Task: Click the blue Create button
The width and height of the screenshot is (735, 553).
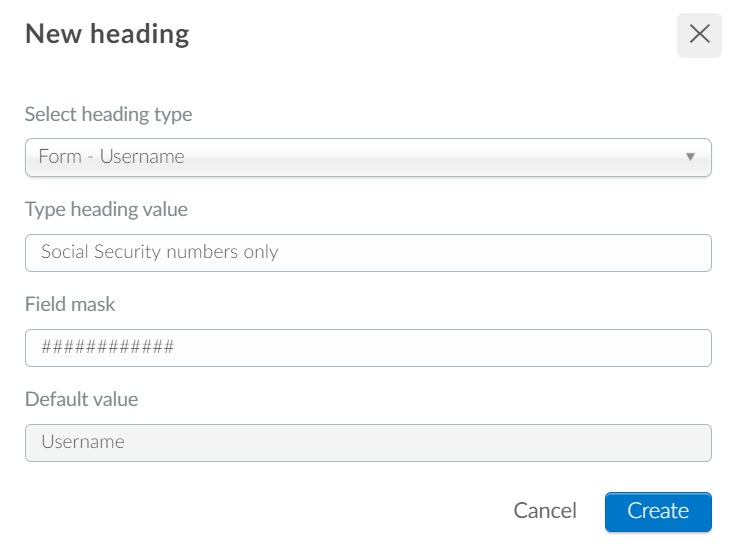Action: coord(658,512)
